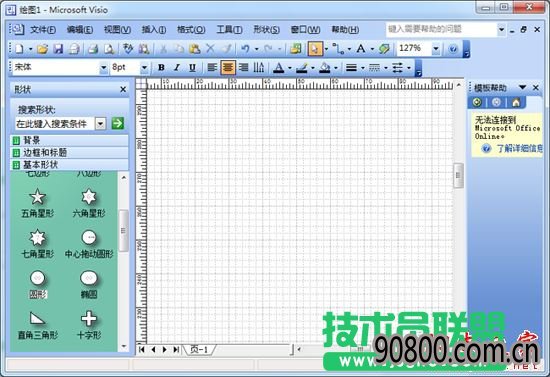Viewport: 550px width, 377px height.
Task: Open a file with the folder icon
Action: click(x=42, y=49)
